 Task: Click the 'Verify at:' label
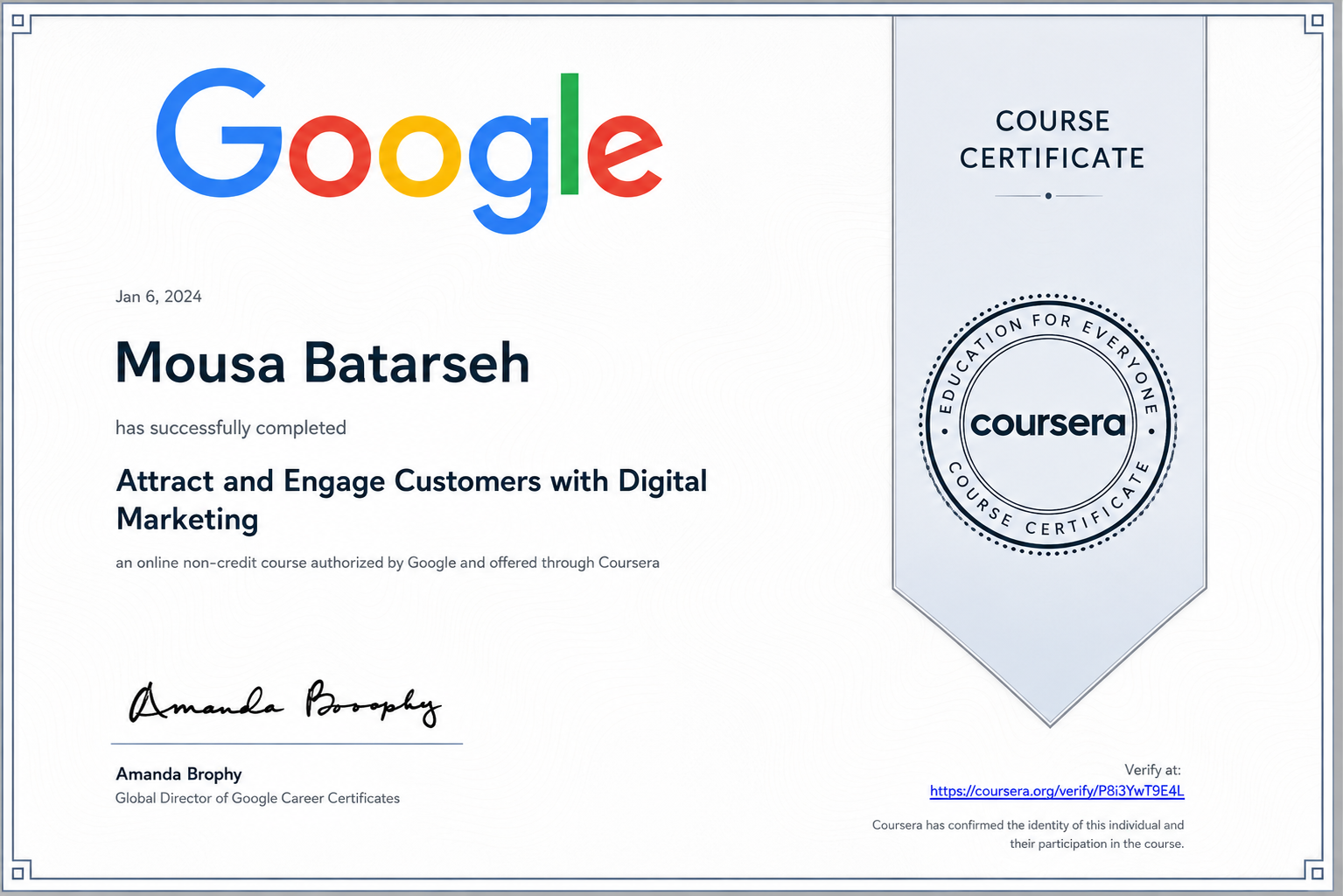click(1152, 770)
